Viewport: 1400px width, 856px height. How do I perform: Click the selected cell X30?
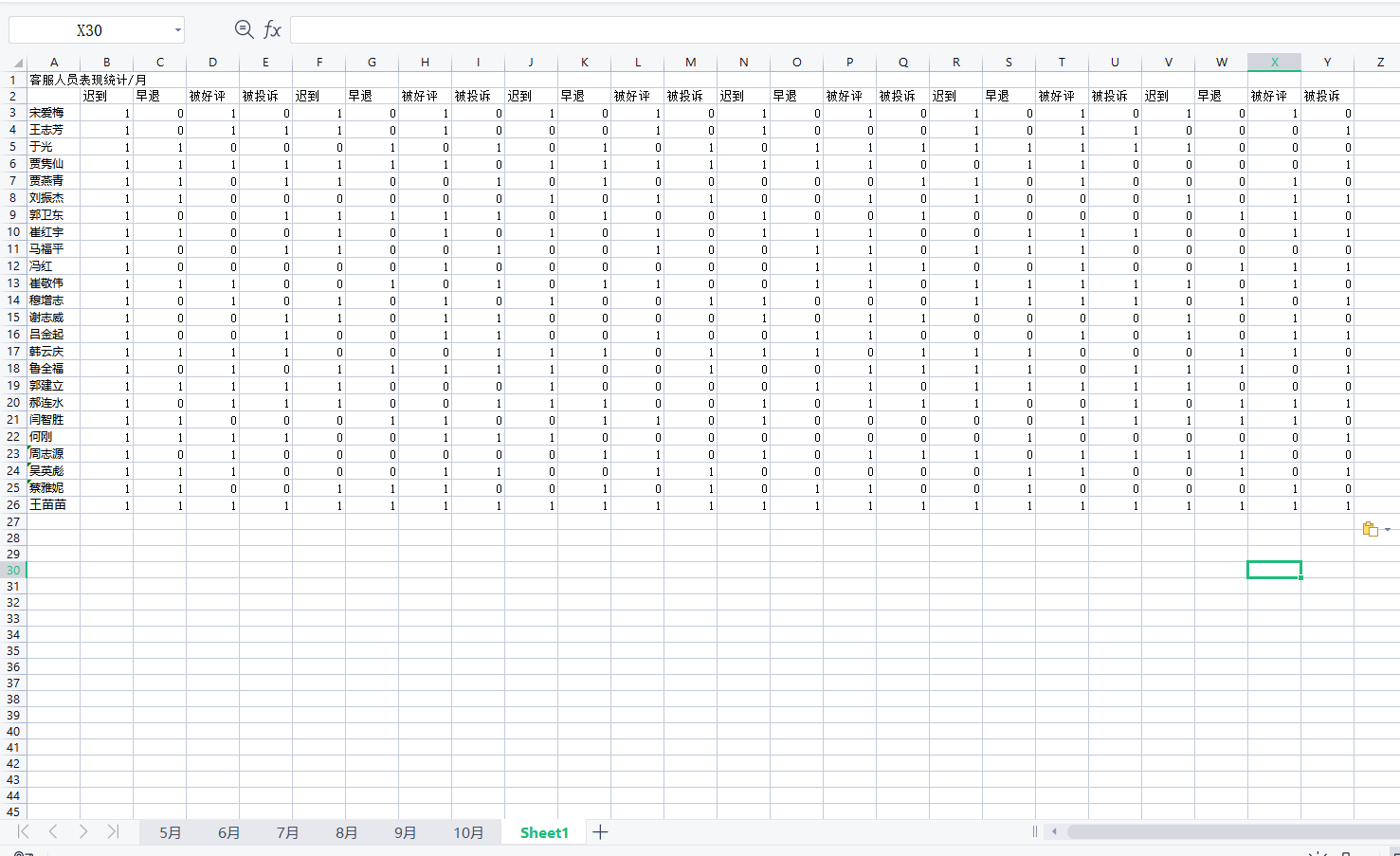[x=1274, y=570]
